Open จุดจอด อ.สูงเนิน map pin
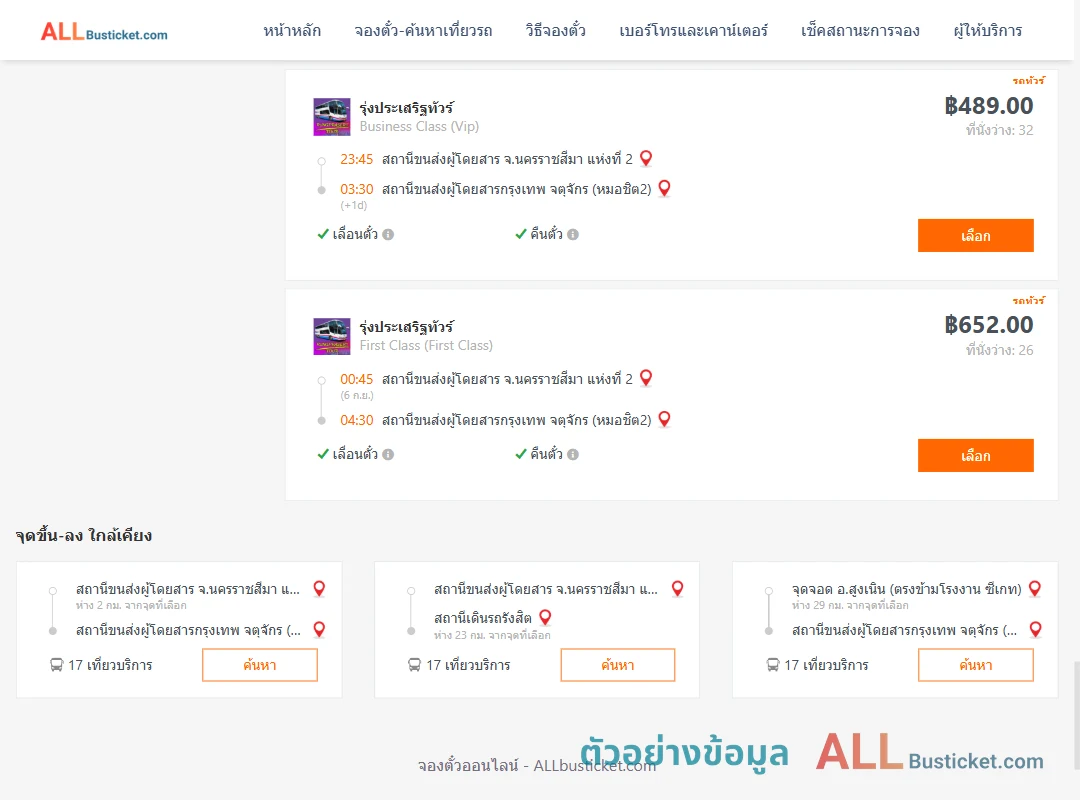Viewport: 1080px width, 800px height. (1035, 588)
